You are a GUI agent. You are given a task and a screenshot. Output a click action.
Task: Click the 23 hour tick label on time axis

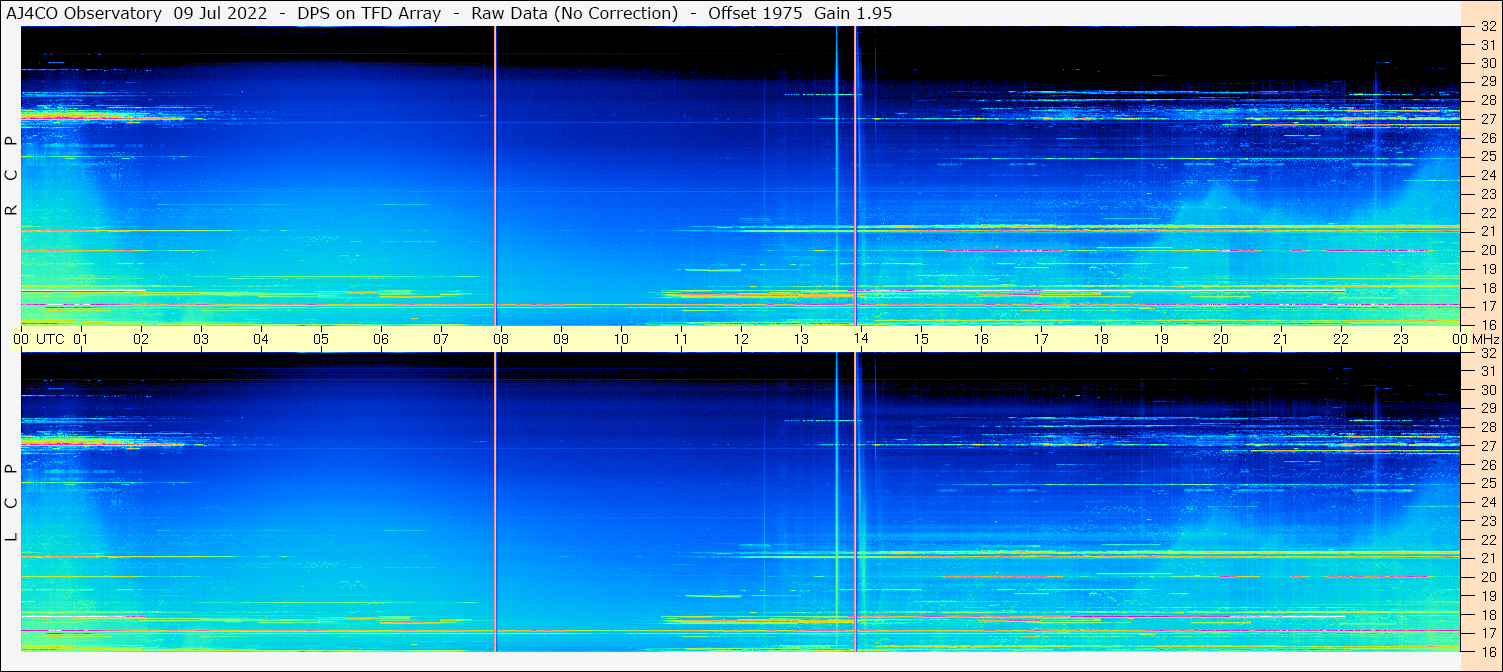1401,339
